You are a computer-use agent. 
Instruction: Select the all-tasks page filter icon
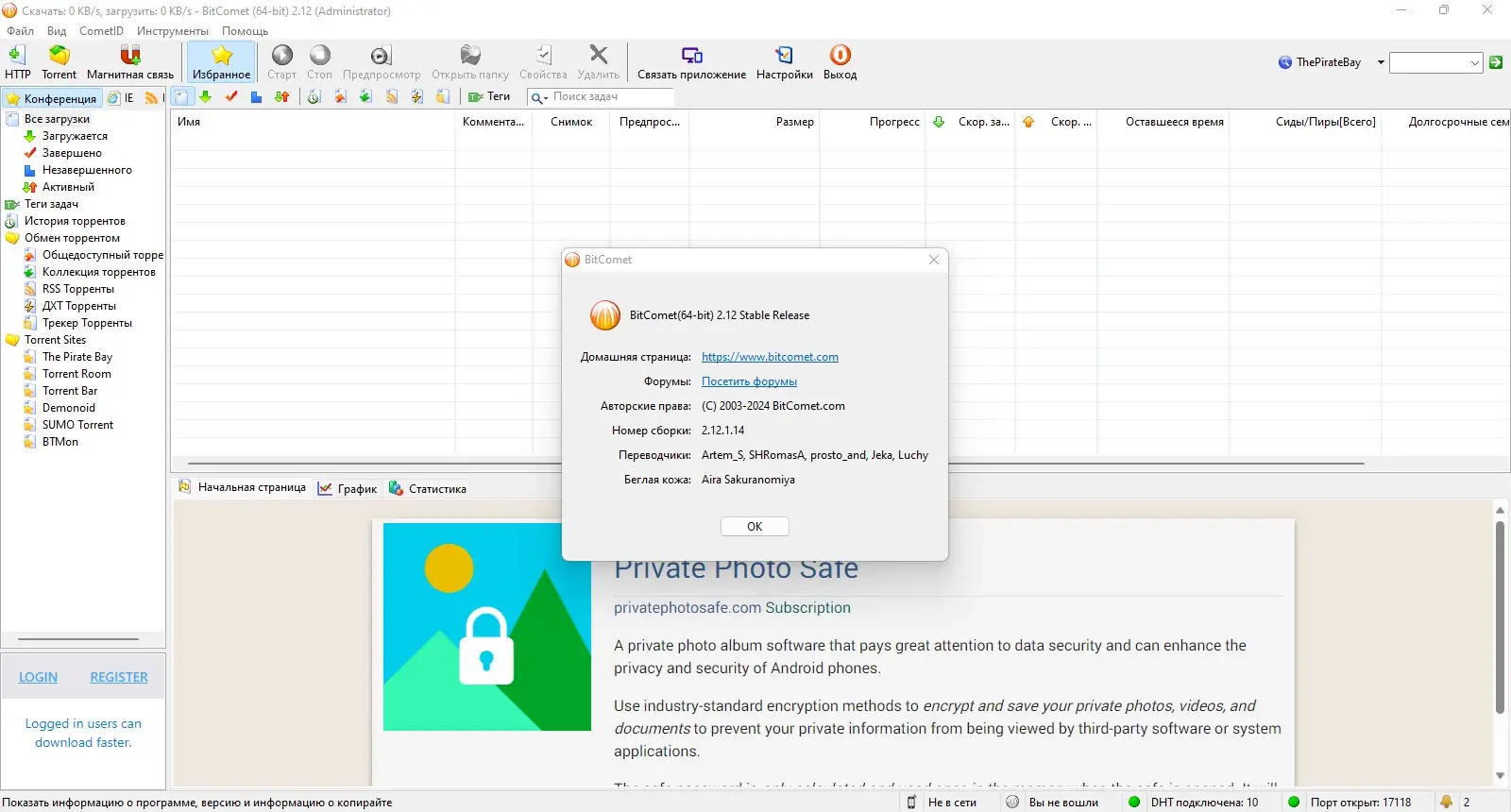tap(181, 96)
